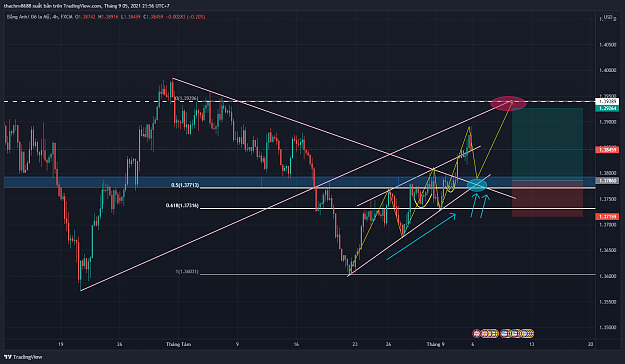Select the 0.618(1.37316) Fibonacci level label
625x364 pixels.
tap(182, 206)
